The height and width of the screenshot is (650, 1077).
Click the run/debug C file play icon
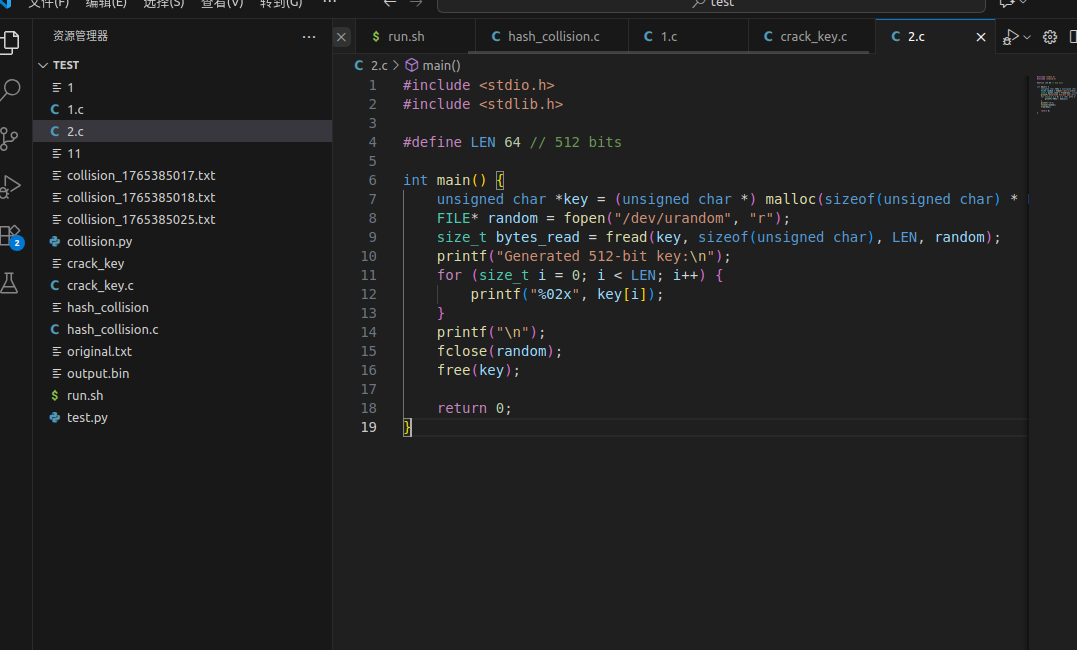tap(1010, 37)
